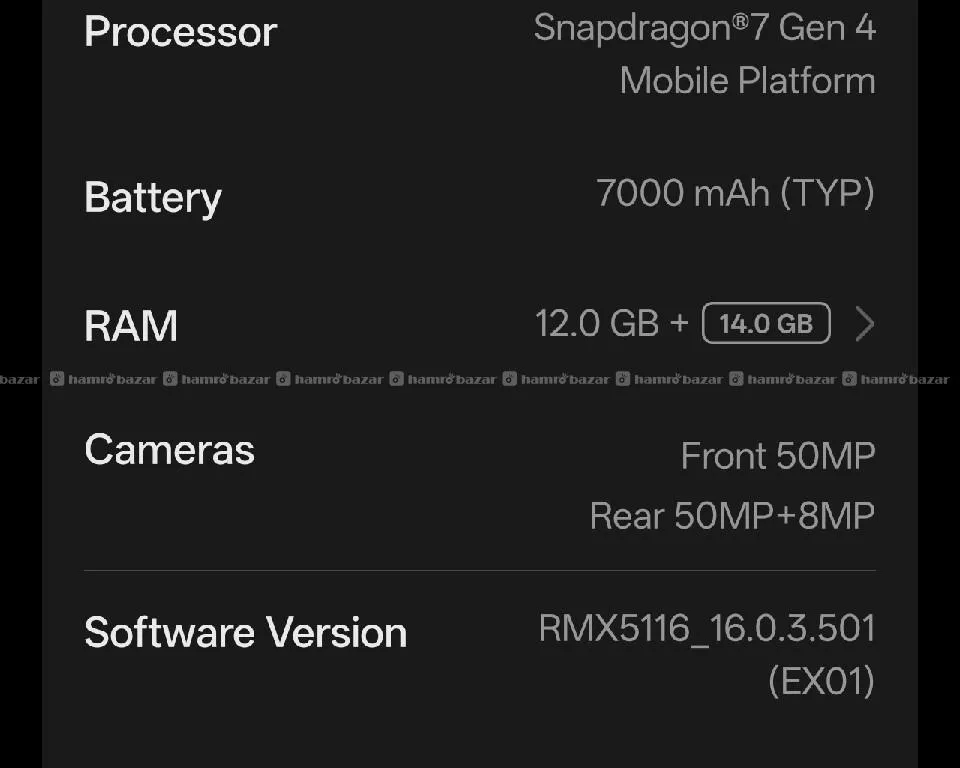Viewport: 960px width, 768px height.
Task: Tap the registered trademark symbol after Snapdragon
Action: click(x=741, y=22)
